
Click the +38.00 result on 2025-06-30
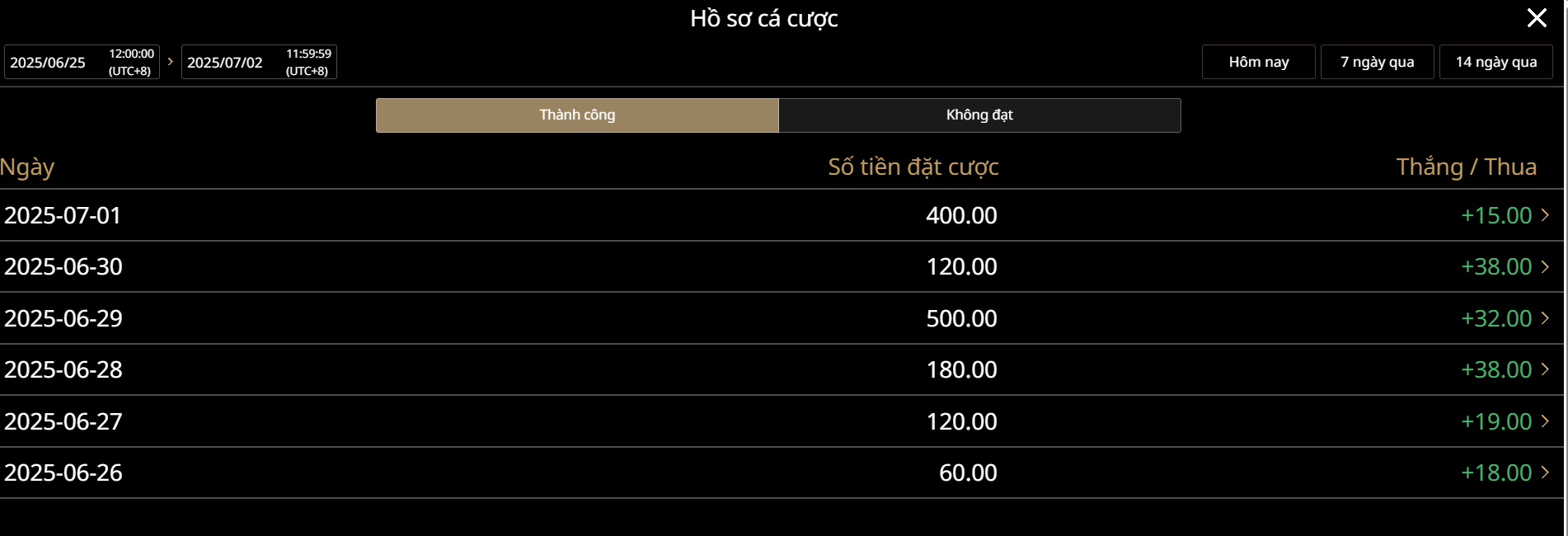[x=1495, y=266]
